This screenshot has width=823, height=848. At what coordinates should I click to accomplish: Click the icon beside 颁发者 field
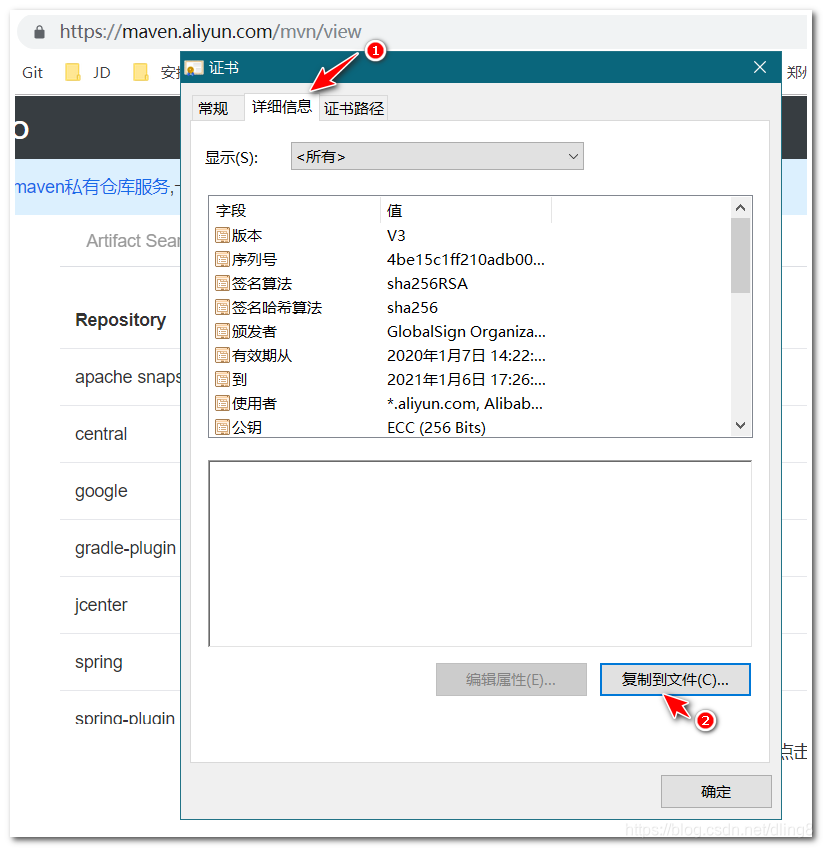point(222,332)
